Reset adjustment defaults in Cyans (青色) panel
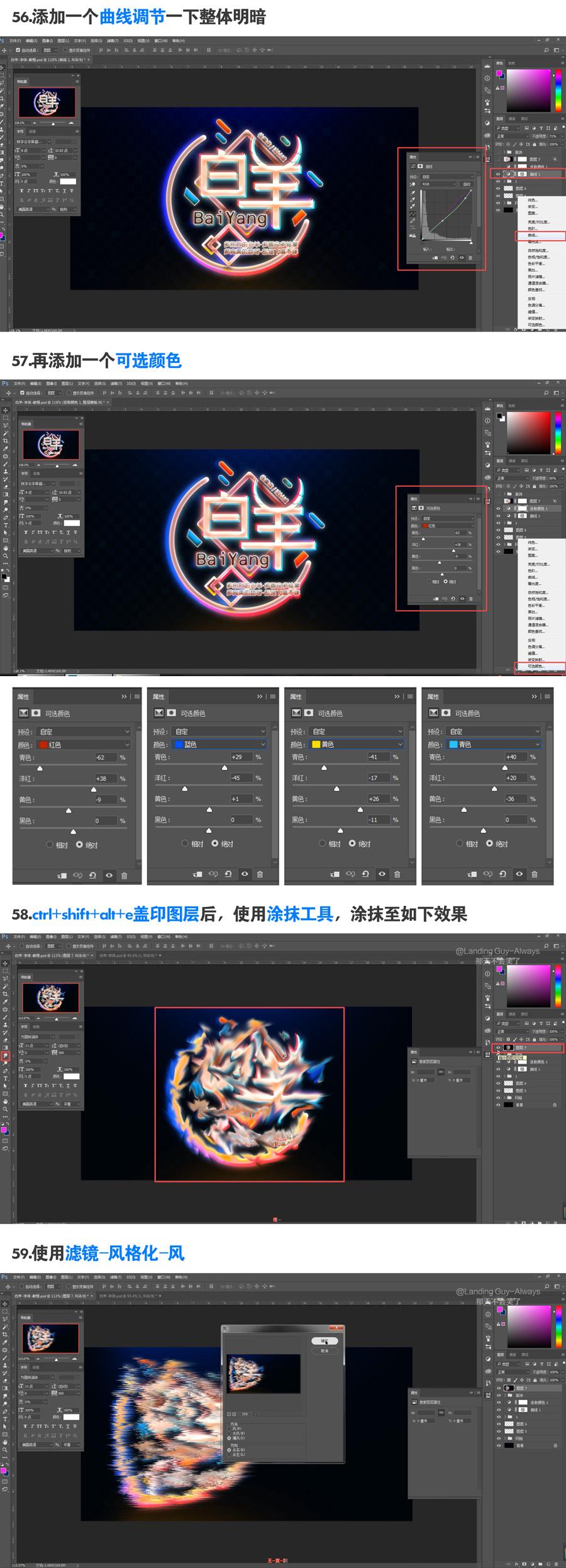 point(502,874)
